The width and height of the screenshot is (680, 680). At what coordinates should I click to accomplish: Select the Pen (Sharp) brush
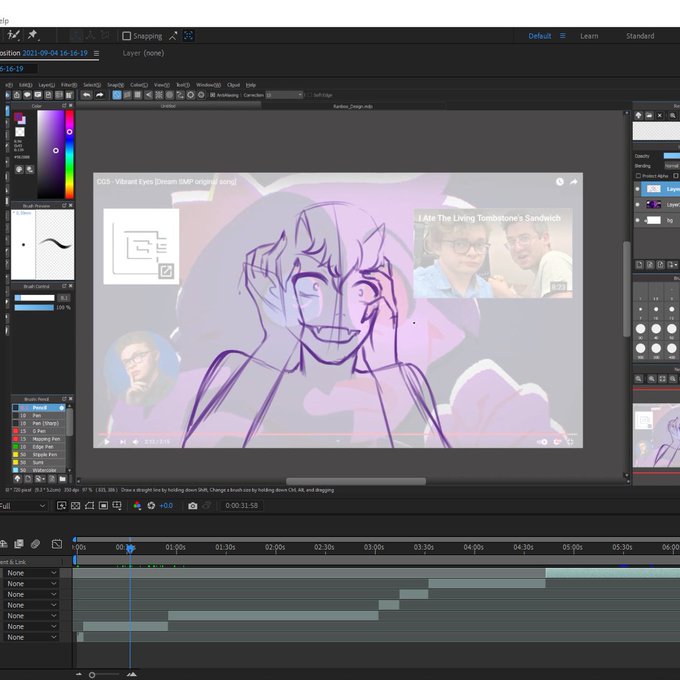point(38,423)
